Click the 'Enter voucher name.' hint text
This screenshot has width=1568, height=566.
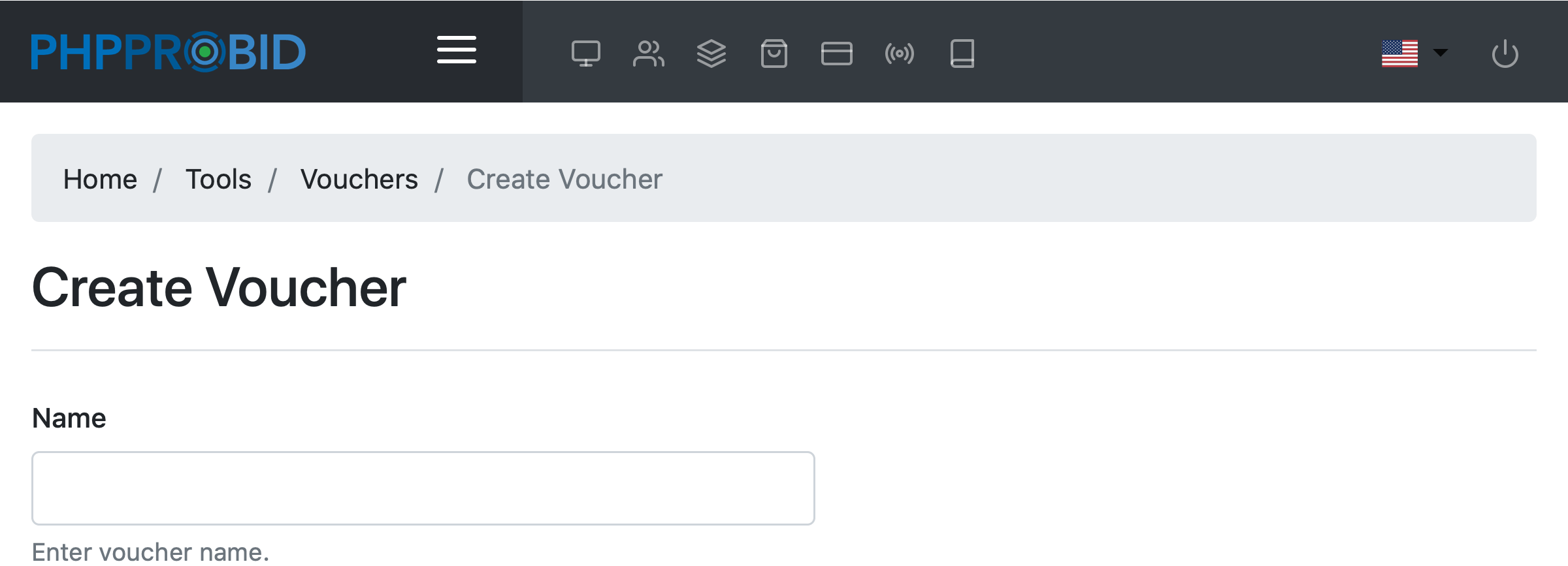150,552
